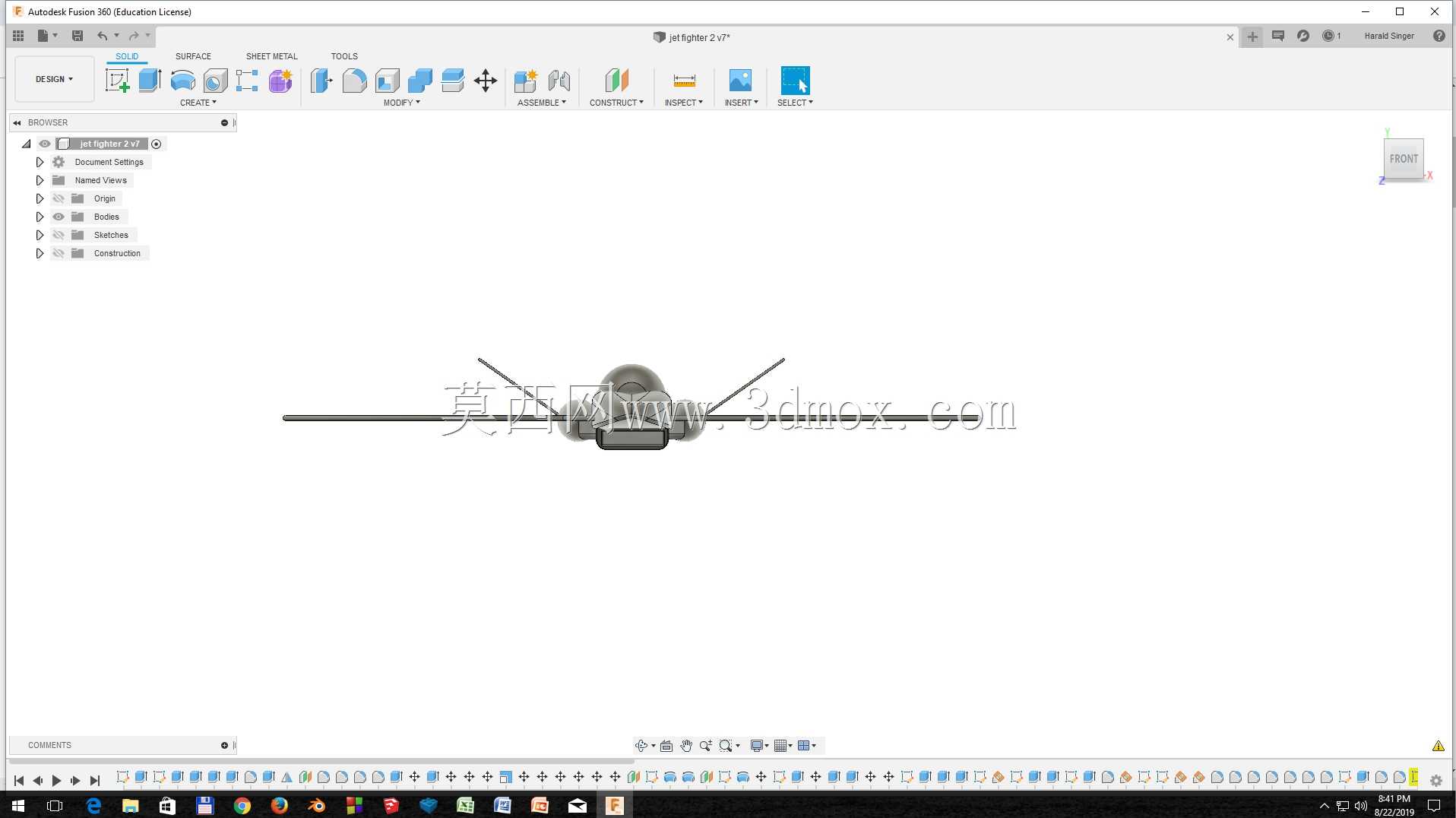Click the Midplane construct icon
The height and width of the screenshot is (818, 1456).
616,81
